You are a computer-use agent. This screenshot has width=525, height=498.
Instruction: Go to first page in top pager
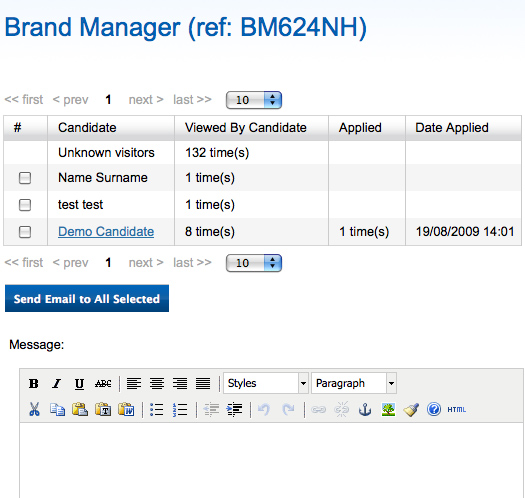click(x=24, y=100)
